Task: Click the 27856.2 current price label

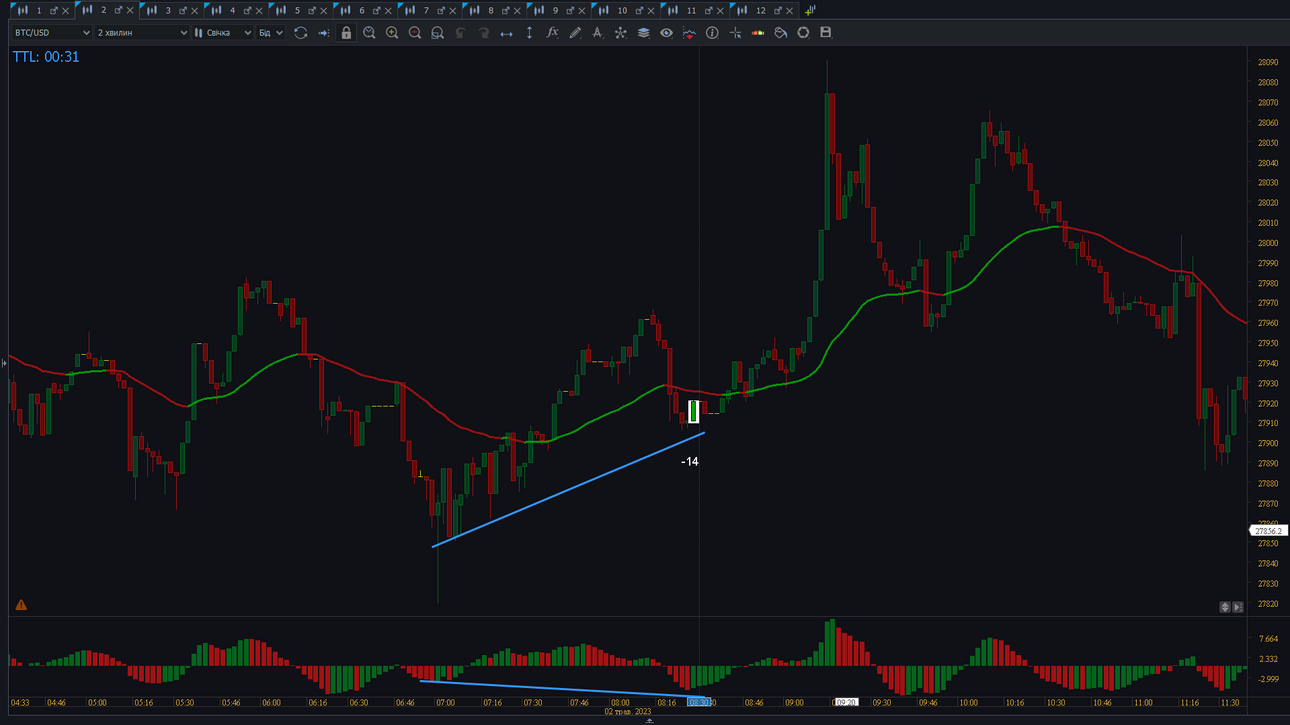Action: (x=1268, y=531)
